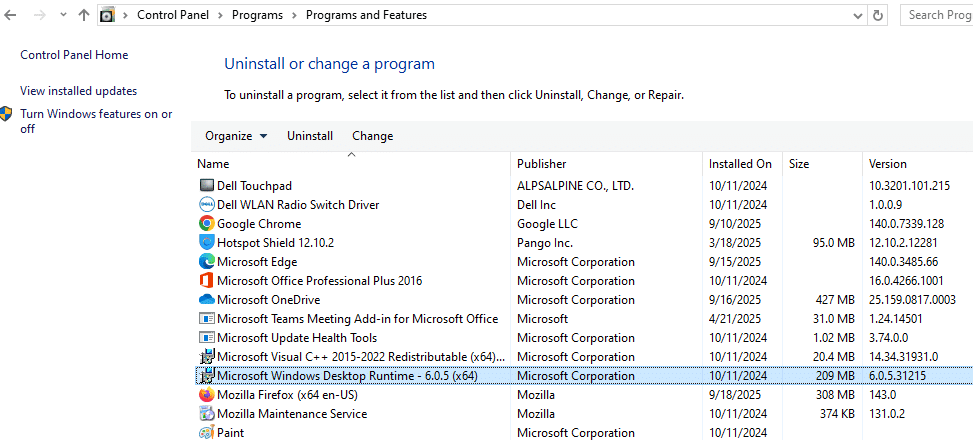Click the Mozilla Maintenance Service icon

pyautogui.click(x=207, y=414)
